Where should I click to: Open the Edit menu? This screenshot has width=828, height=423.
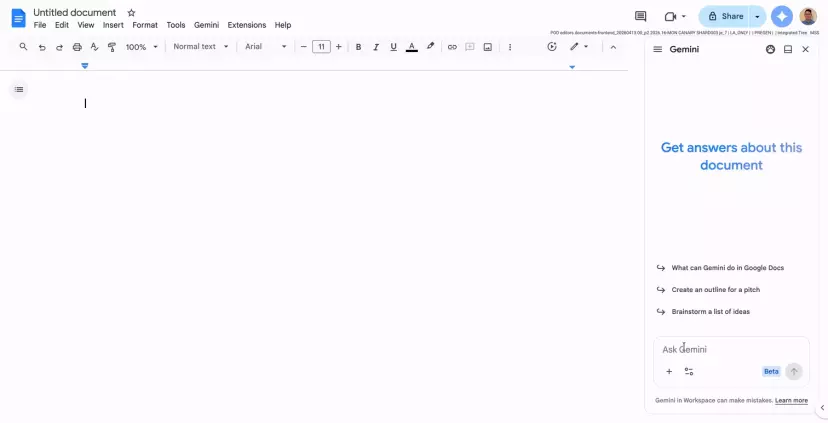click(x=62, y=25)
